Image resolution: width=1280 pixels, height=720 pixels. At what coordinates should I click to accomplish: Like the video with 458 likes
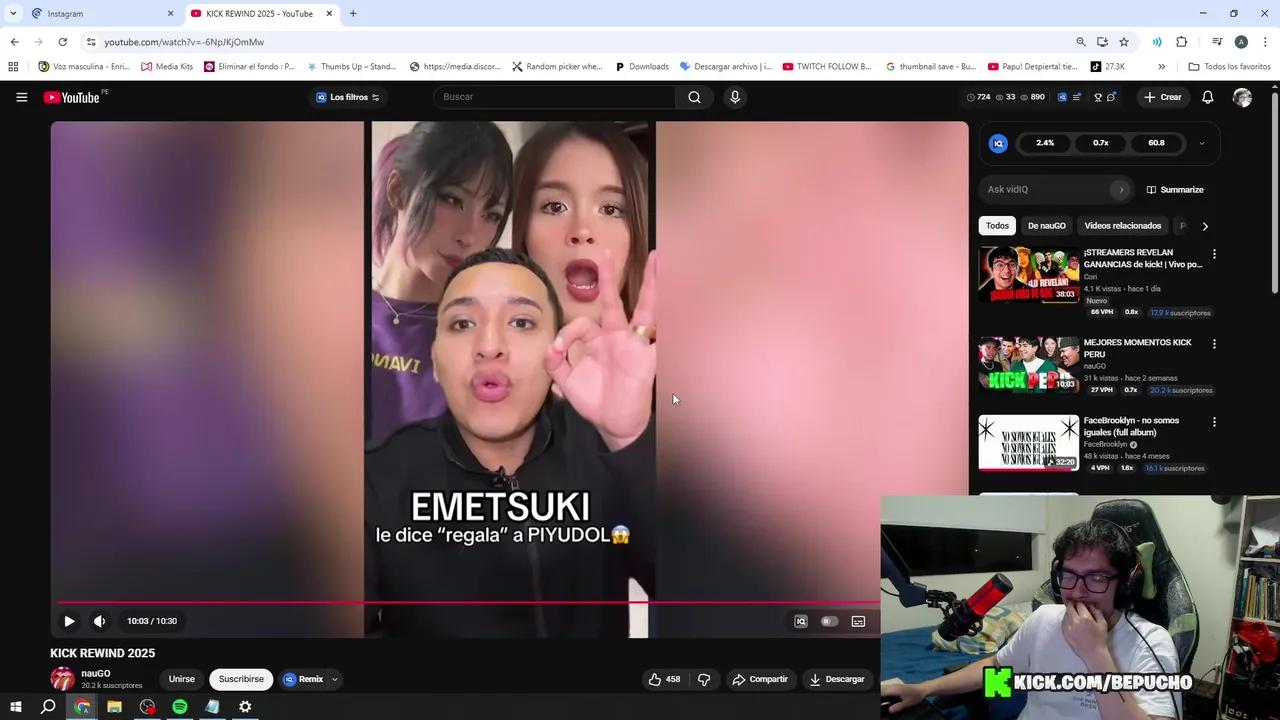click(665, 679)
